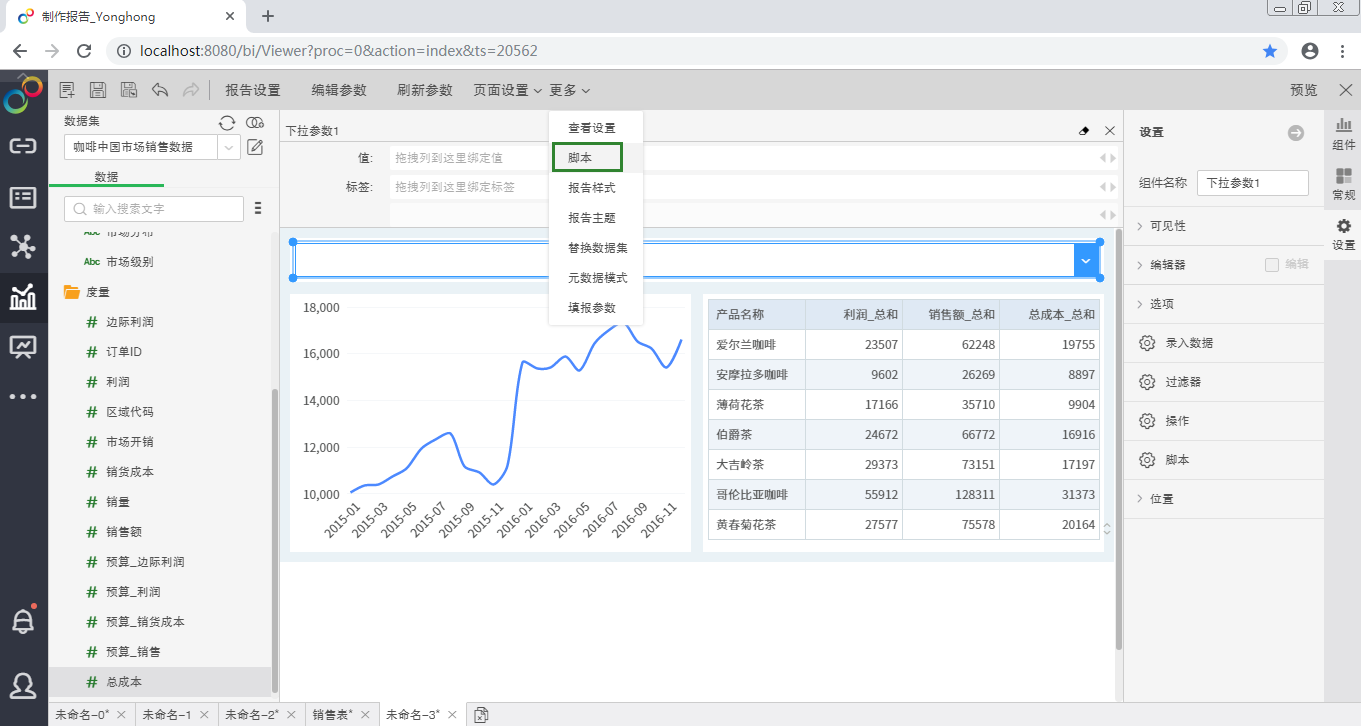Clear the binding with the eraser icon
The image size is (1361, 726).
click(1084, 131)
